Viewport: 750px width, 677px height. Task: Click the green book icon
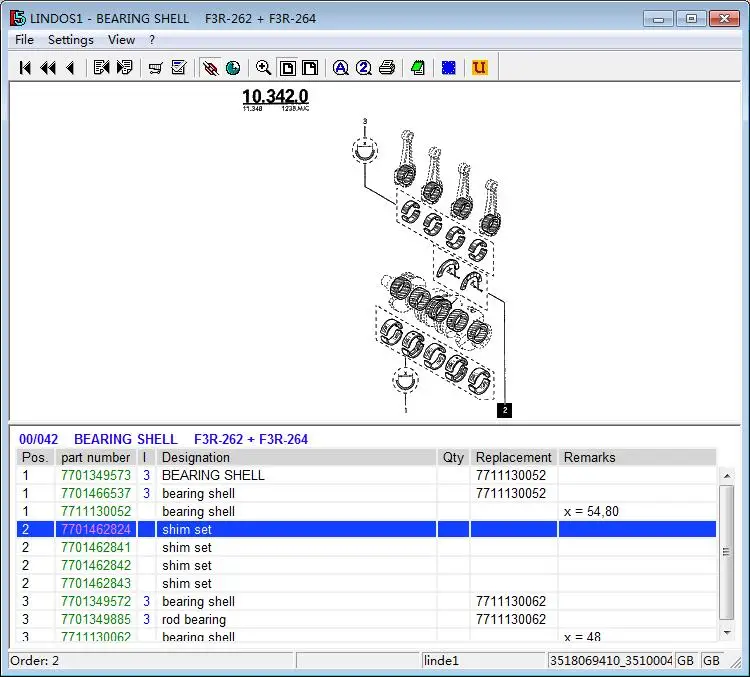click(418, 68)
